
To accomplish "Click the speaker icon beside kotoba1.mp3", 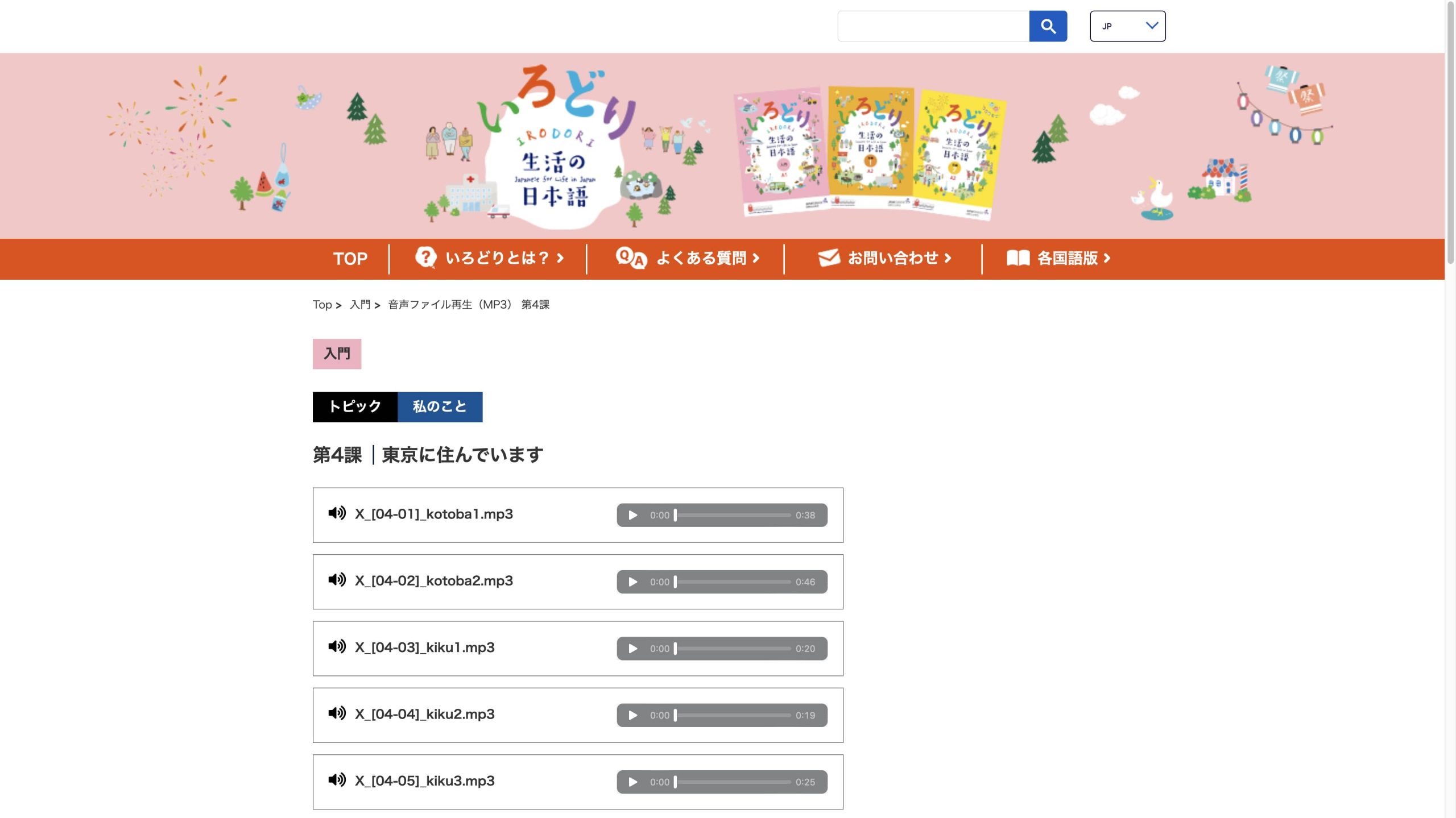I will click(337, 513).
